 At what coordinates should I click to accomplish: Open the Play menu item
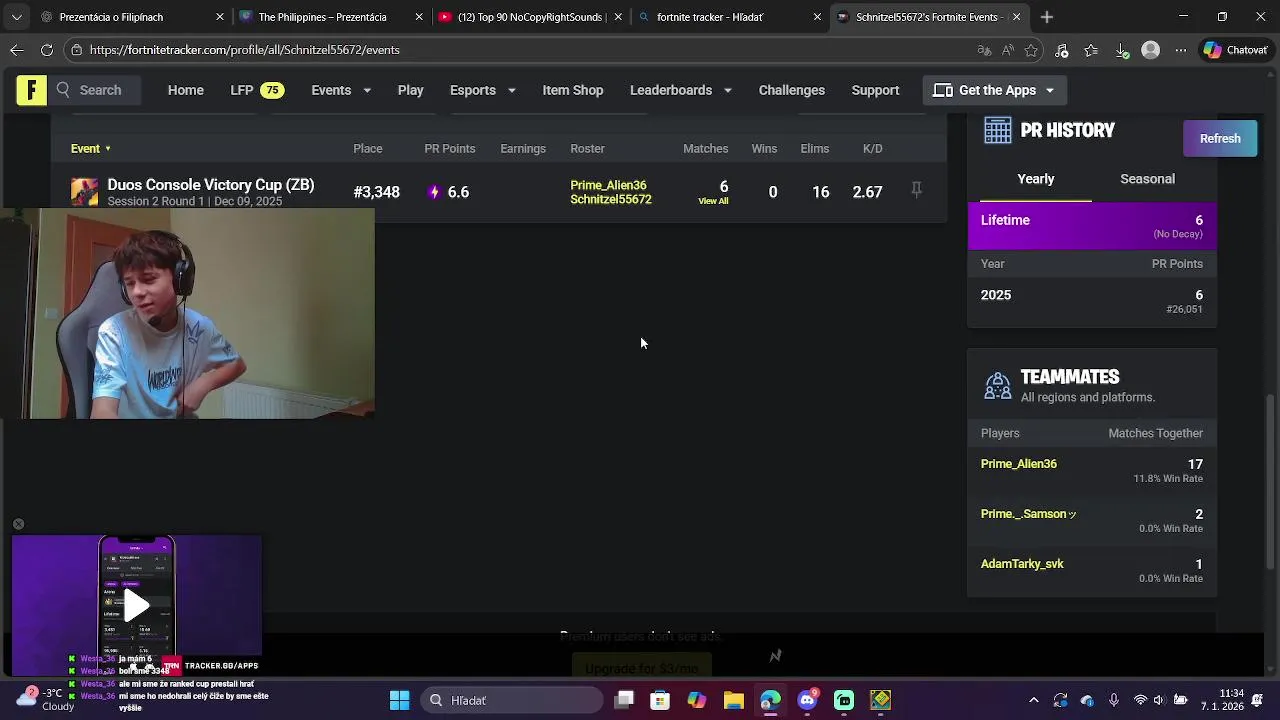(x=411, y=90)
